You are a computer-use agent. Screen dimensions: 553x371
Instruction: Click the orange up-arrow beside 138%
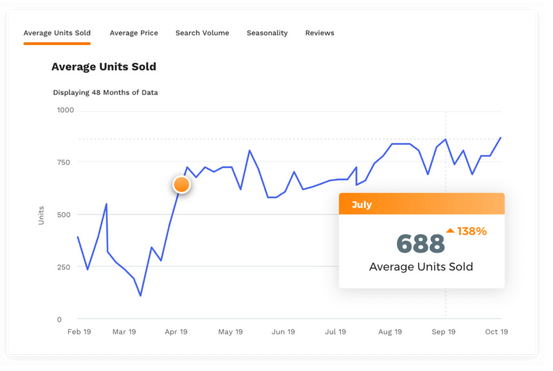click(450, 231)
